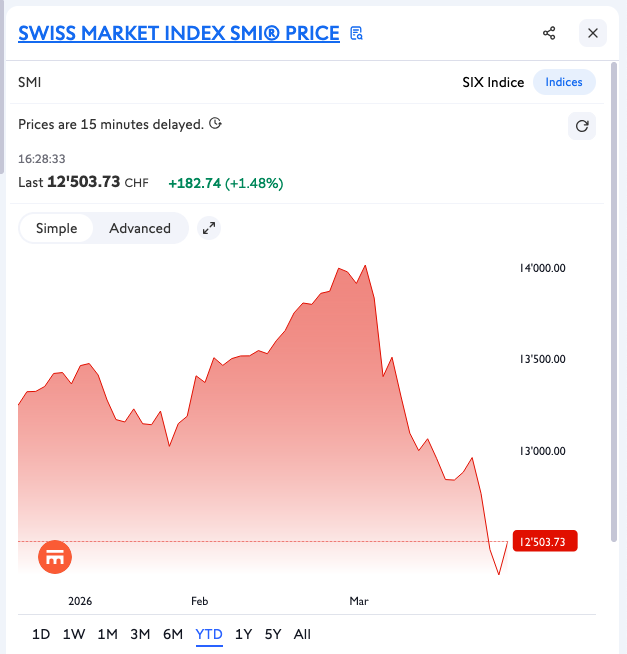Screen dimensions: 627x654
Task: Select the 1D time range
Action: 41,634
